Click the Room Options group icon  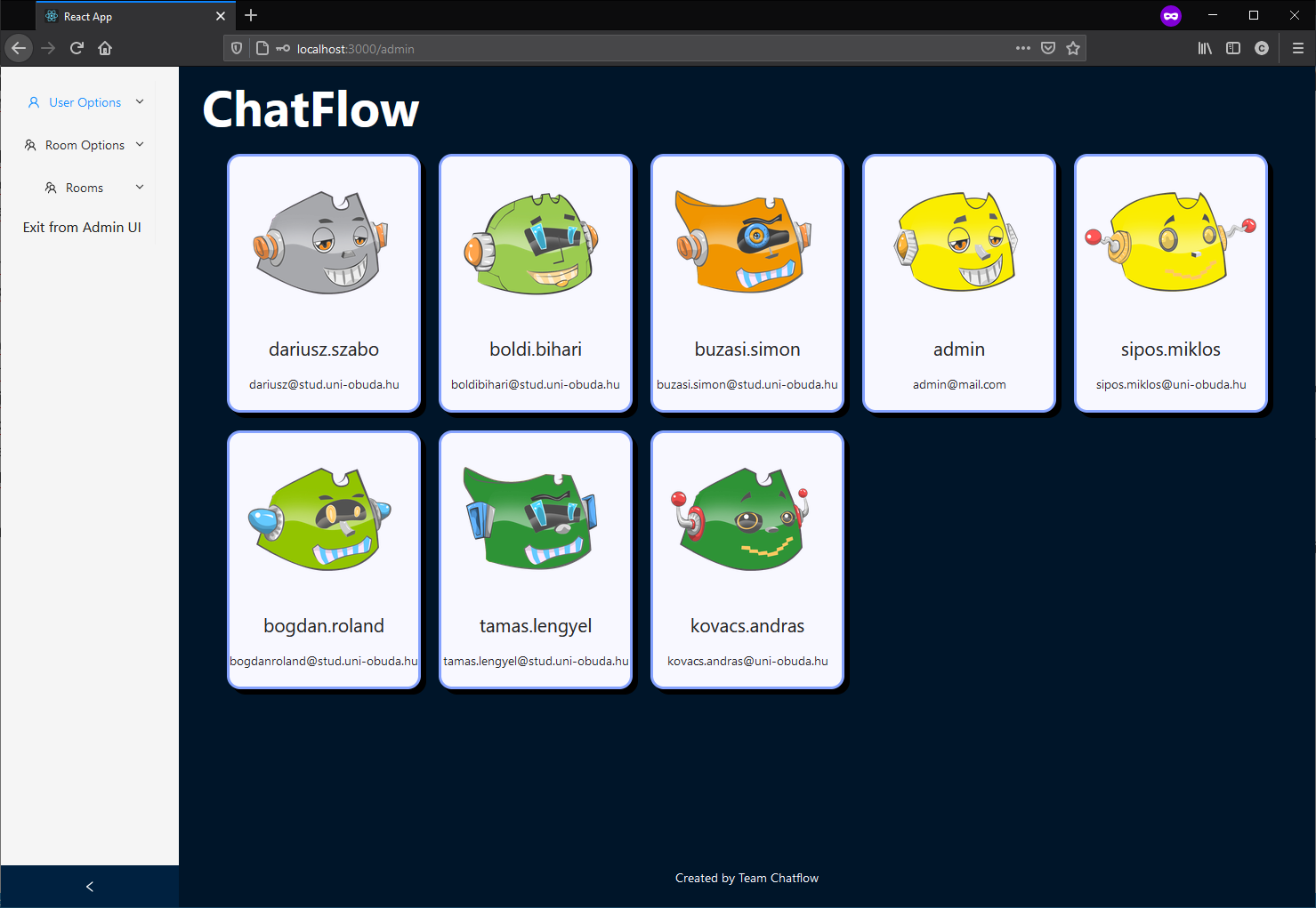point(30,145)
